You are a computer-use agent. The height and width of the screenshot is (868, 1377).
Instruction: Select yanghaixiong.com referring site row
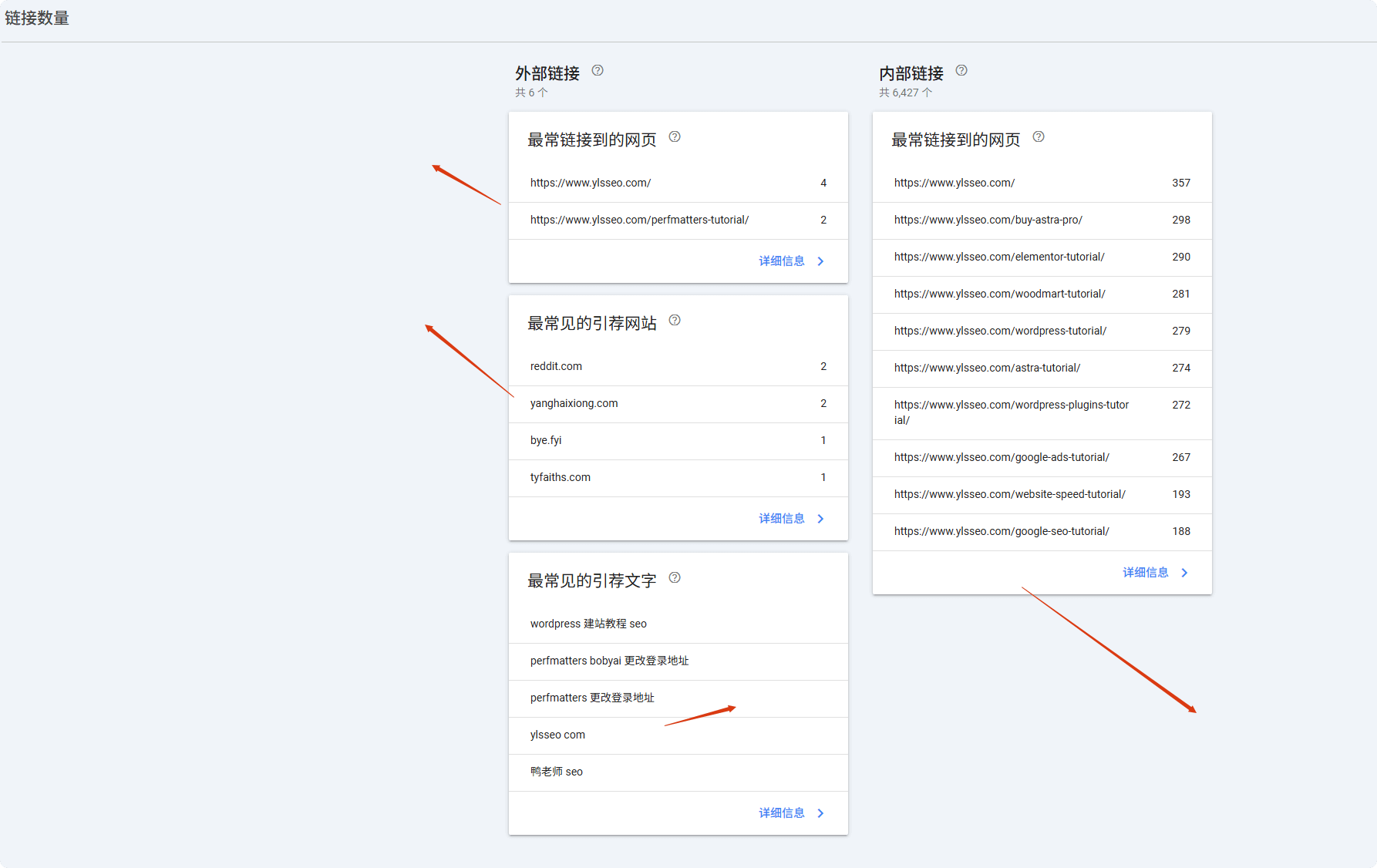678,404
